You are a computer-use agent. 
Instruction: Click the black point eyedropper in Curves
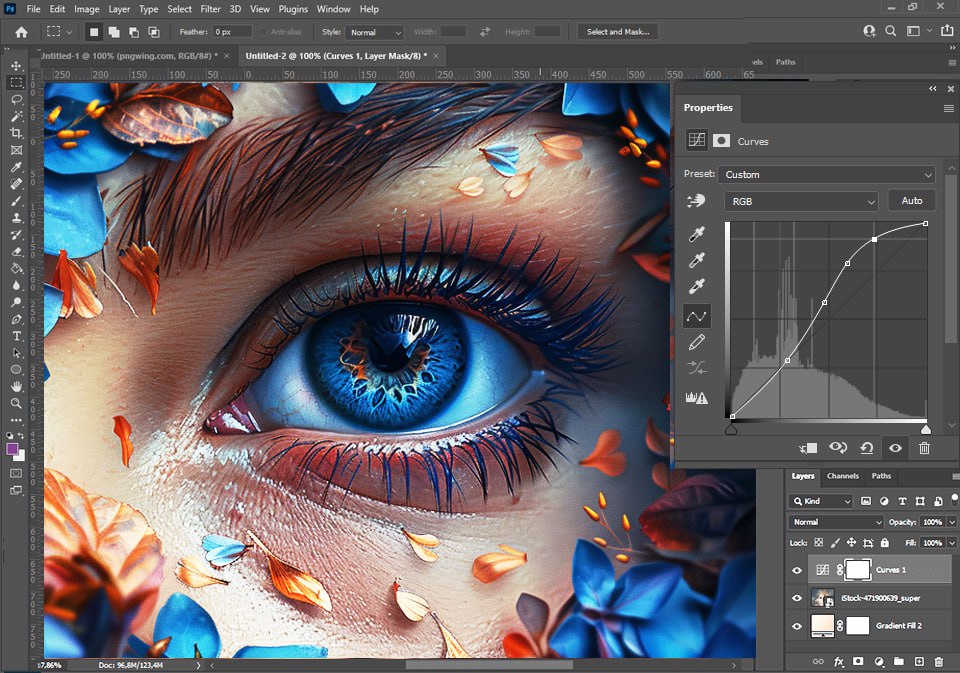point(697,234)
